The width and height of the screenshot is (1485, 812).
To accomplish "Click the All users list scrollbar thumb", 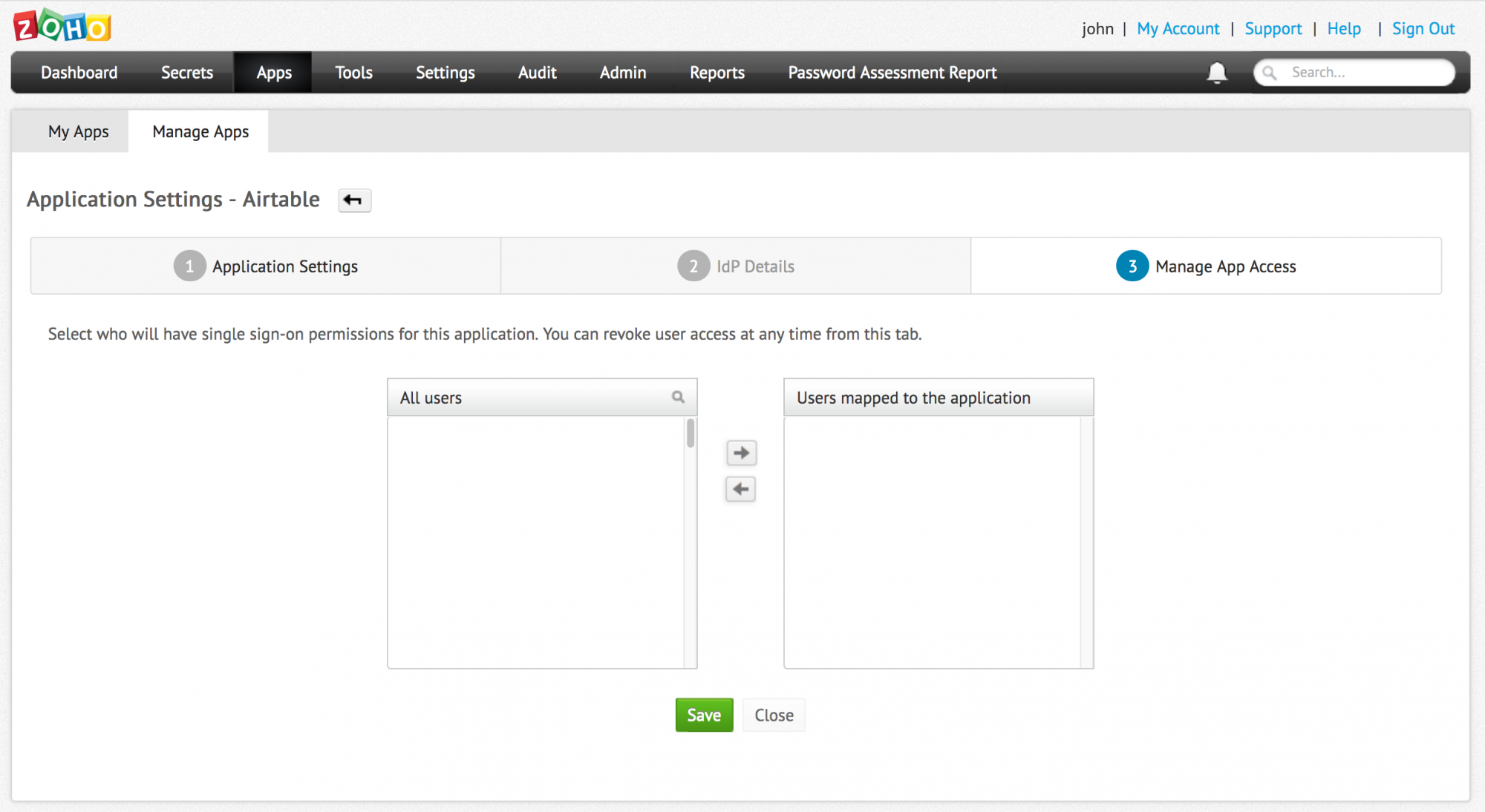I will pyautogui.click(x=691, y=433).
